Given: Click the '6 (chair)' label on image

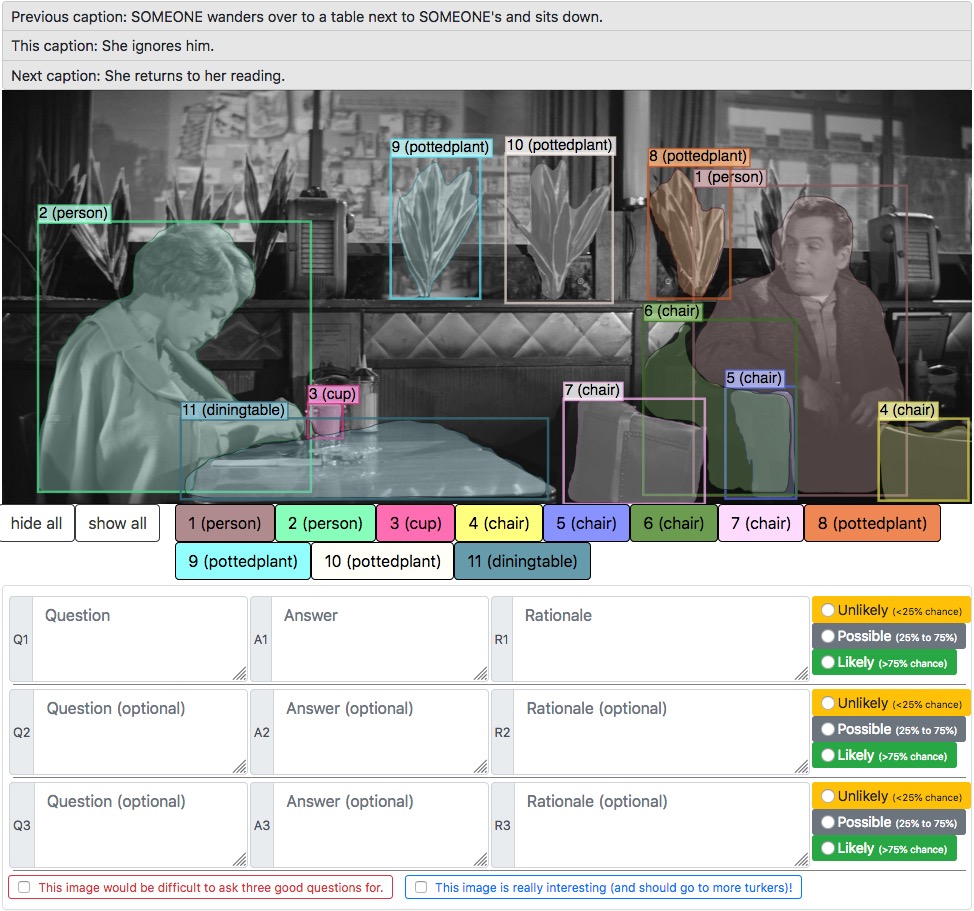Looking at the screenshot, I should (671, 311).
